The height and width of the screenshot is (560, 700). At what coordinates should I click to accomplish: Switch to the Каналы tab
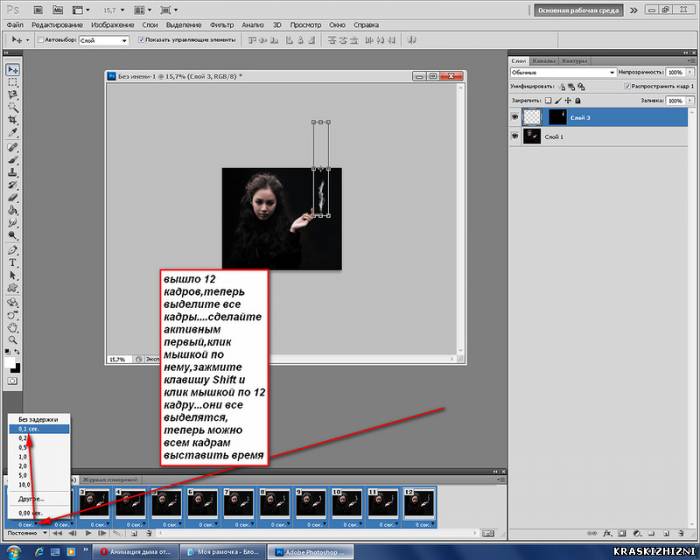coord(544,61)
